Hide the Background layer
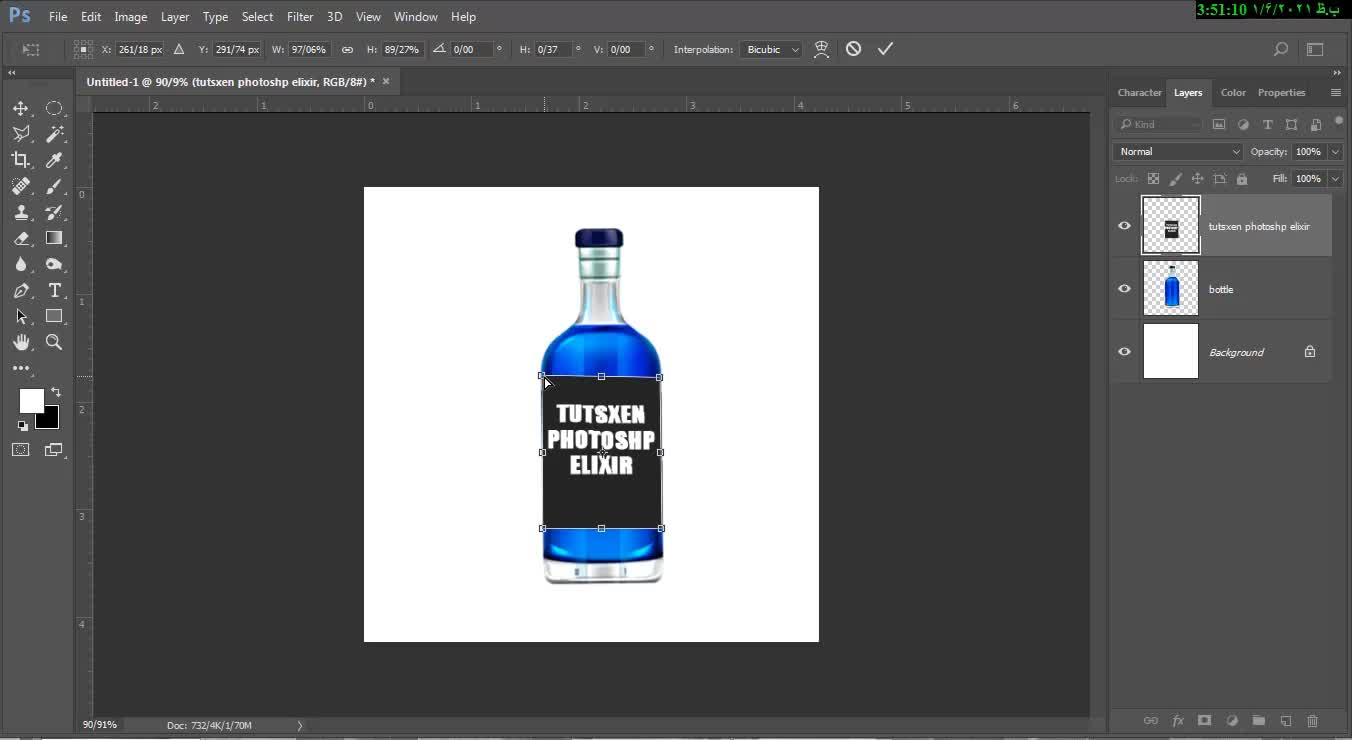Image resolution: width=1352 pixels, height=740 pixels. point(1124,352)
